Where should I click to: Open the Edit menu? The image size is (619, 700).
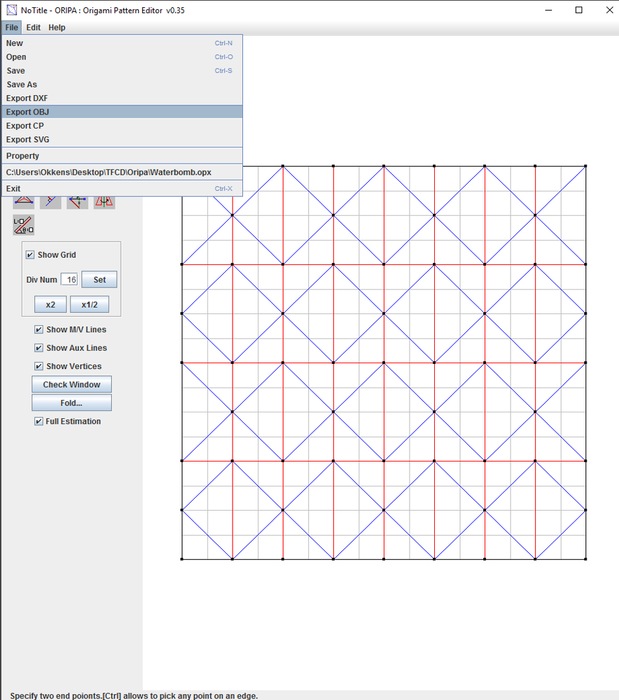coord(33,28)
